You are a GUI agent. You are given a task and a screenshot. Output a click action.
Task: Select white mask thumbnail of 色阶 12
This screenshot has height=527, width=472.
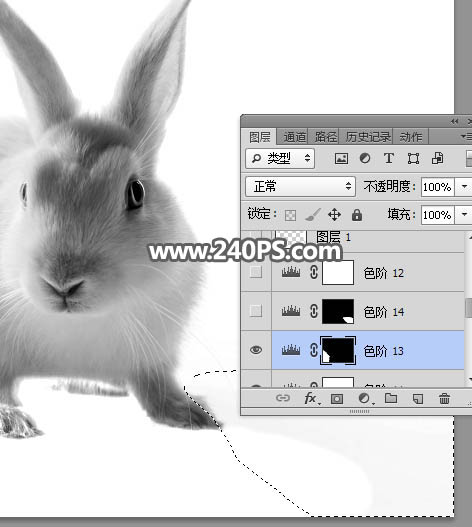pos(338,272)
